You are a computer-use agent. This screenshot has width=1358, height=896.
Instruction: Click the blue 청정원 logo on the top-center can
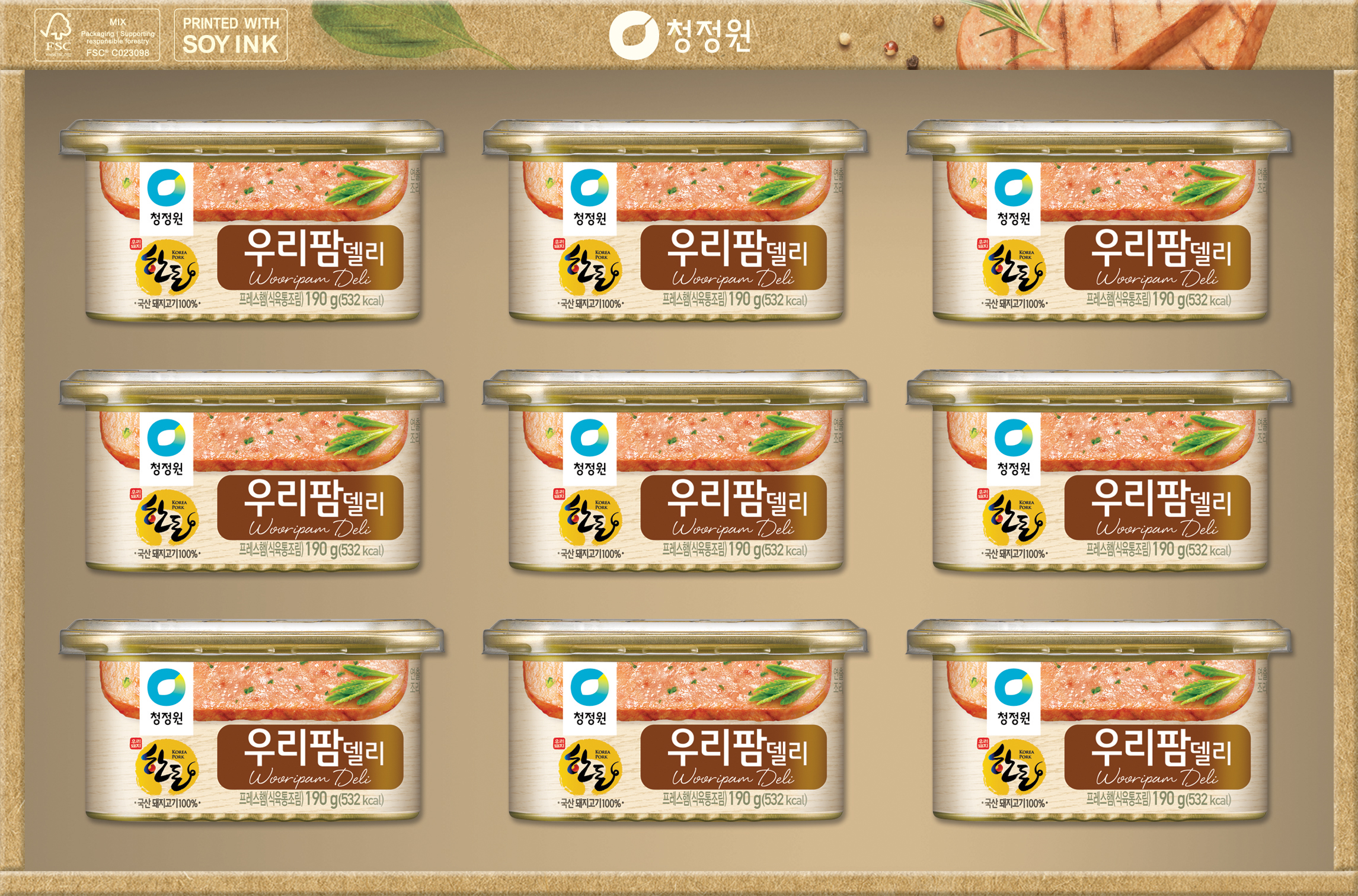pyautogui.click(x=590, y=196)
